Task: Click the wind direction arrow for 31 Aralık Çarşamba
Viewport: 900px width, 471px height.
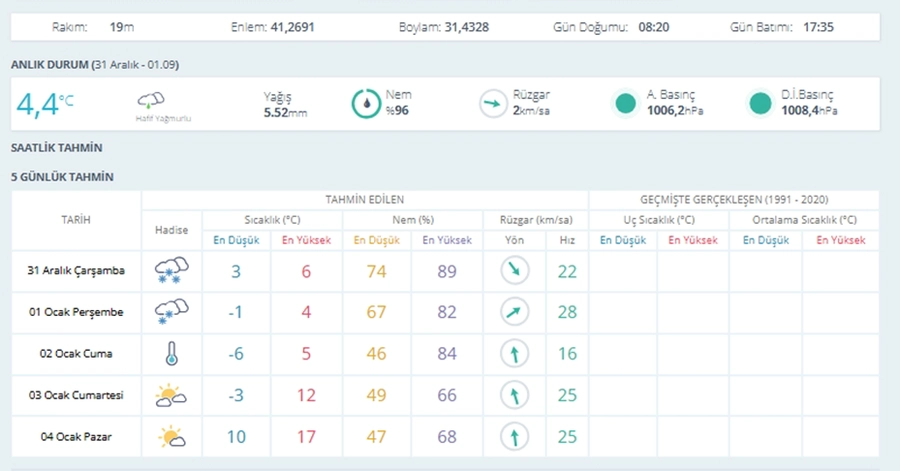Action: point(514,270)
